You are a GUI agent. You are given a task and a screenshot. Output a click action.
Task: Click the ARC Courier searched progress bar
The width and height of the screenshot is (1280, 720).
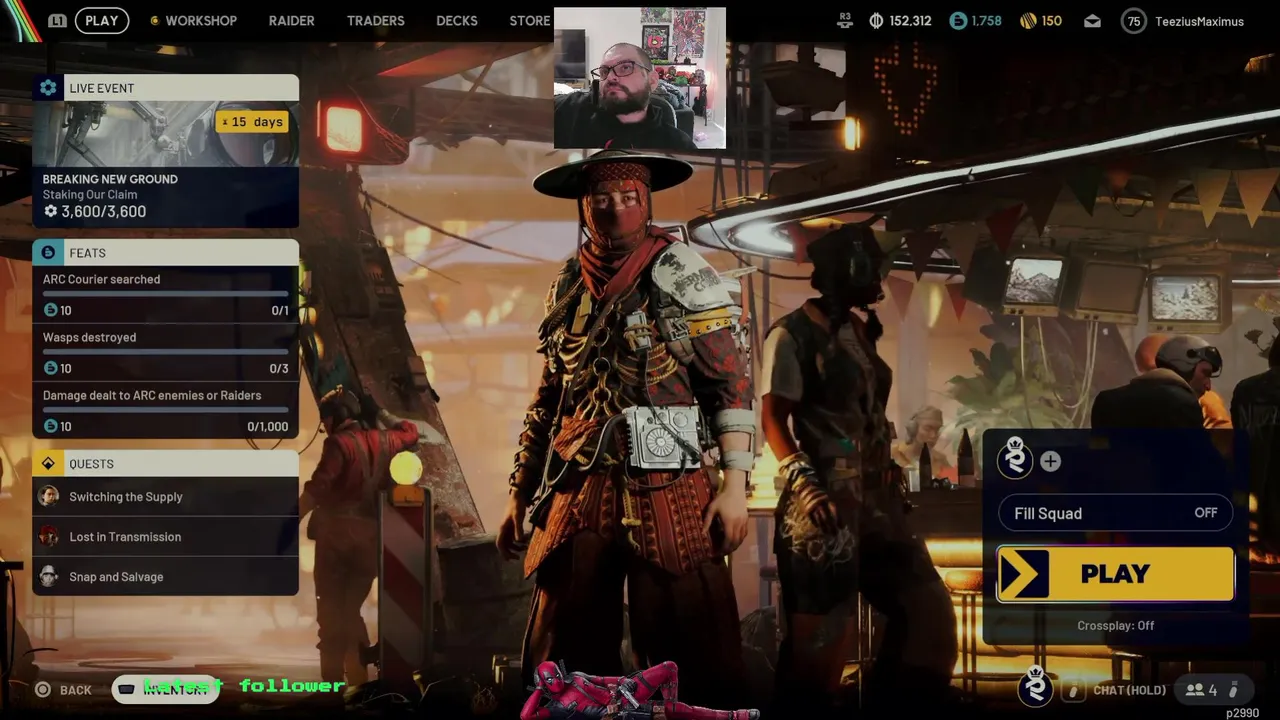[x=166, y=294]
